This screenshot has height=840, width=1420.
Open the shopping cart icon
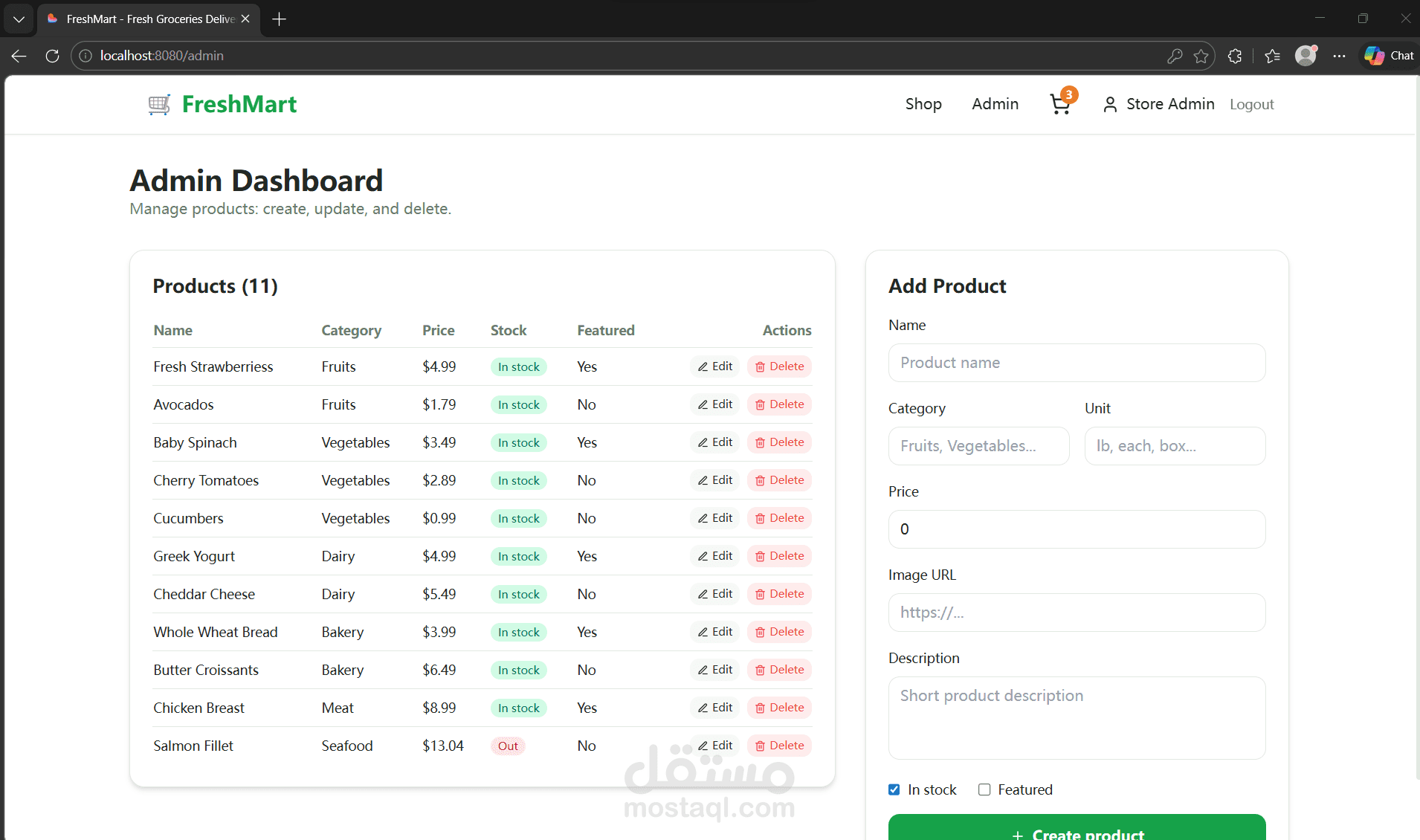1061,104
